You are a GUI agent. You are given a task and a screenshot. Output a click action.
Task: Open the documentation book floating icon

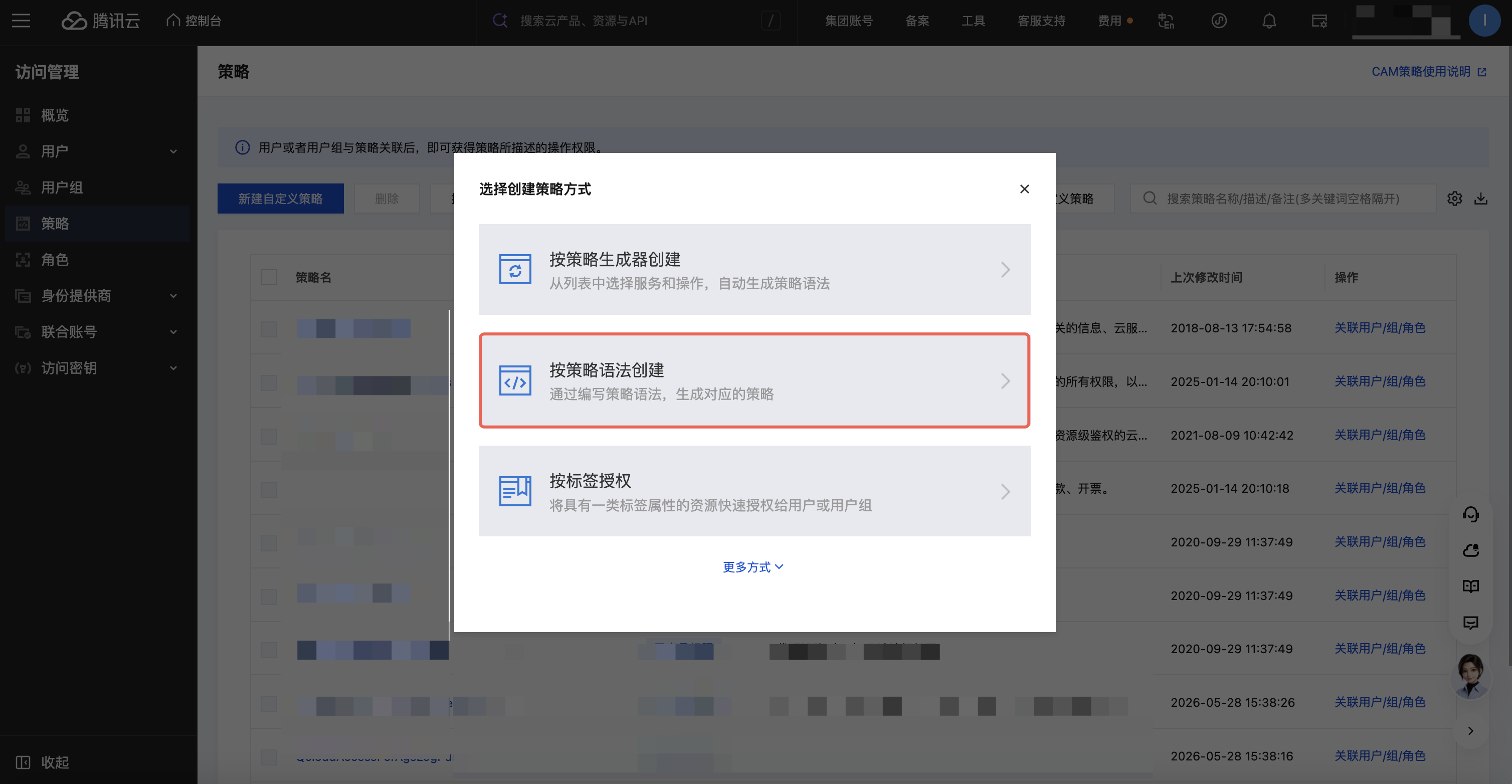1470,586
